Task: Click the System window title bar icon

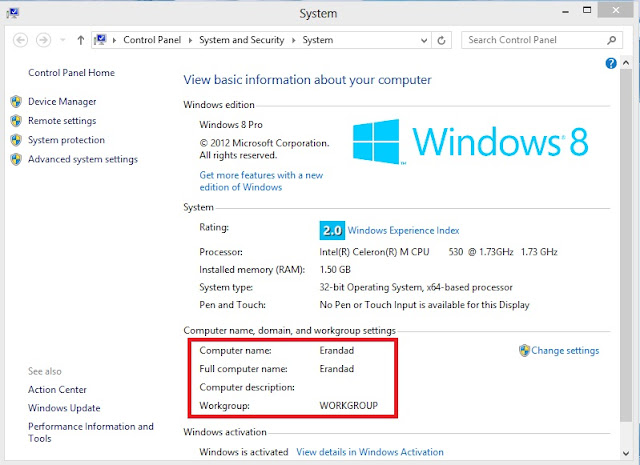Action: (x=13, y=13)
